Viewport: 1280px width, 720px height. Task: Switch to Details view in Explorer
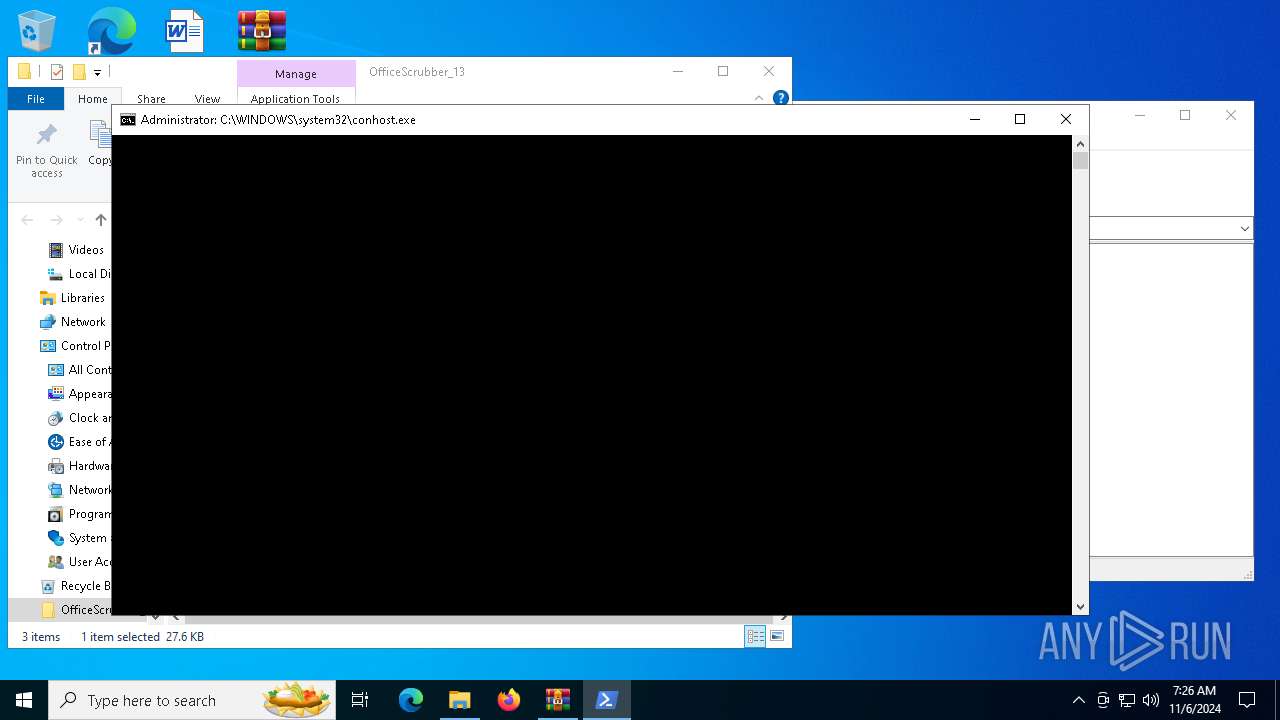click(755, 636)
